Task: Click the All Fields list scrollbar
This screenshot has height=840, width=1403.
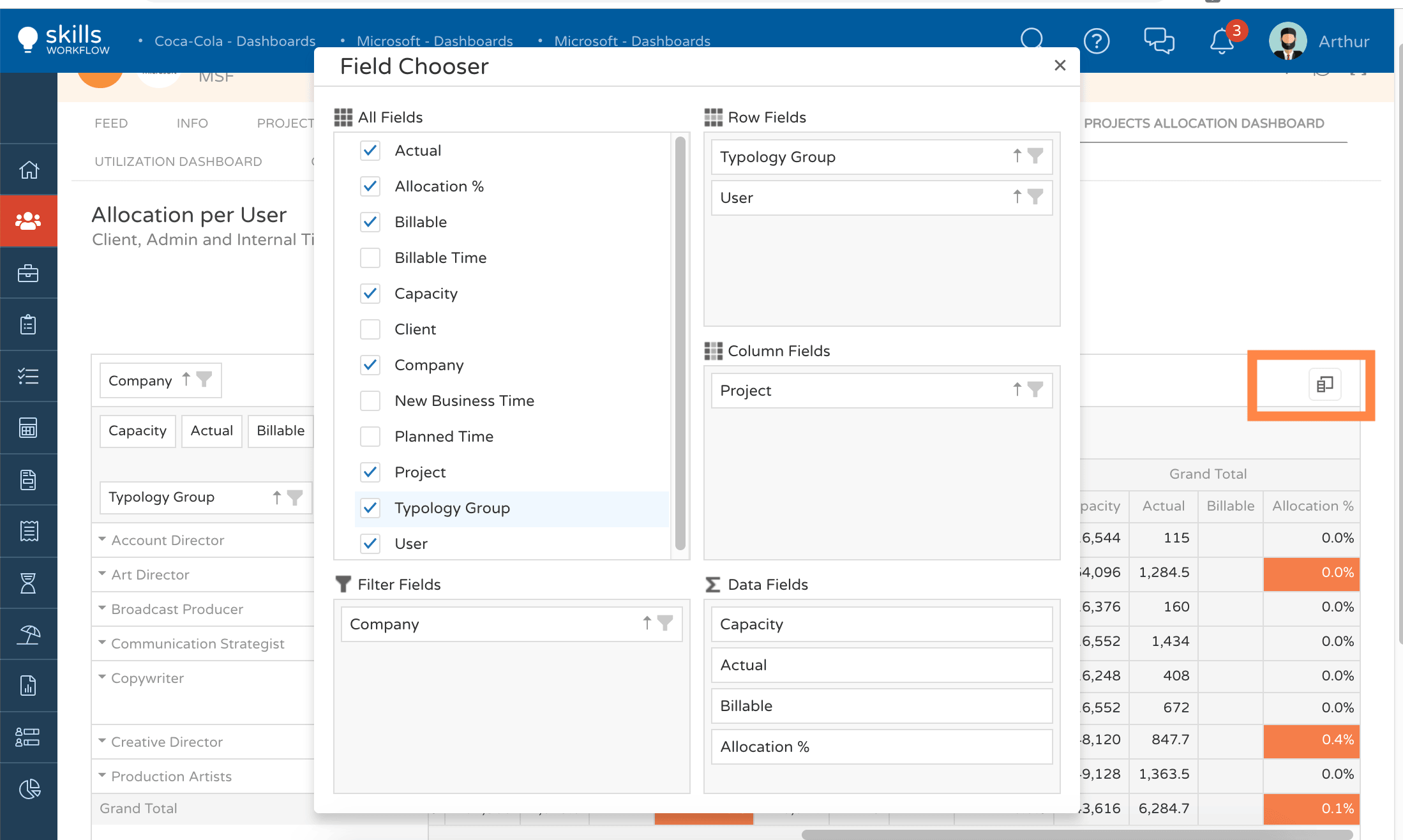Action: tap(680, 345)
